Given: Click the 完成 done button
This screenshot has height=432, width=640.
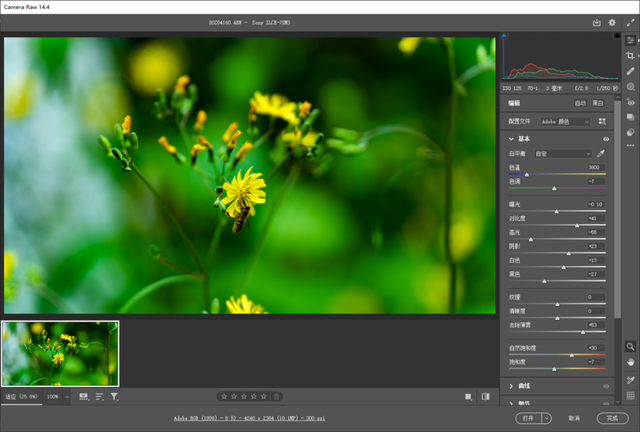Looking at the screenshot, I should pos(611,418).
